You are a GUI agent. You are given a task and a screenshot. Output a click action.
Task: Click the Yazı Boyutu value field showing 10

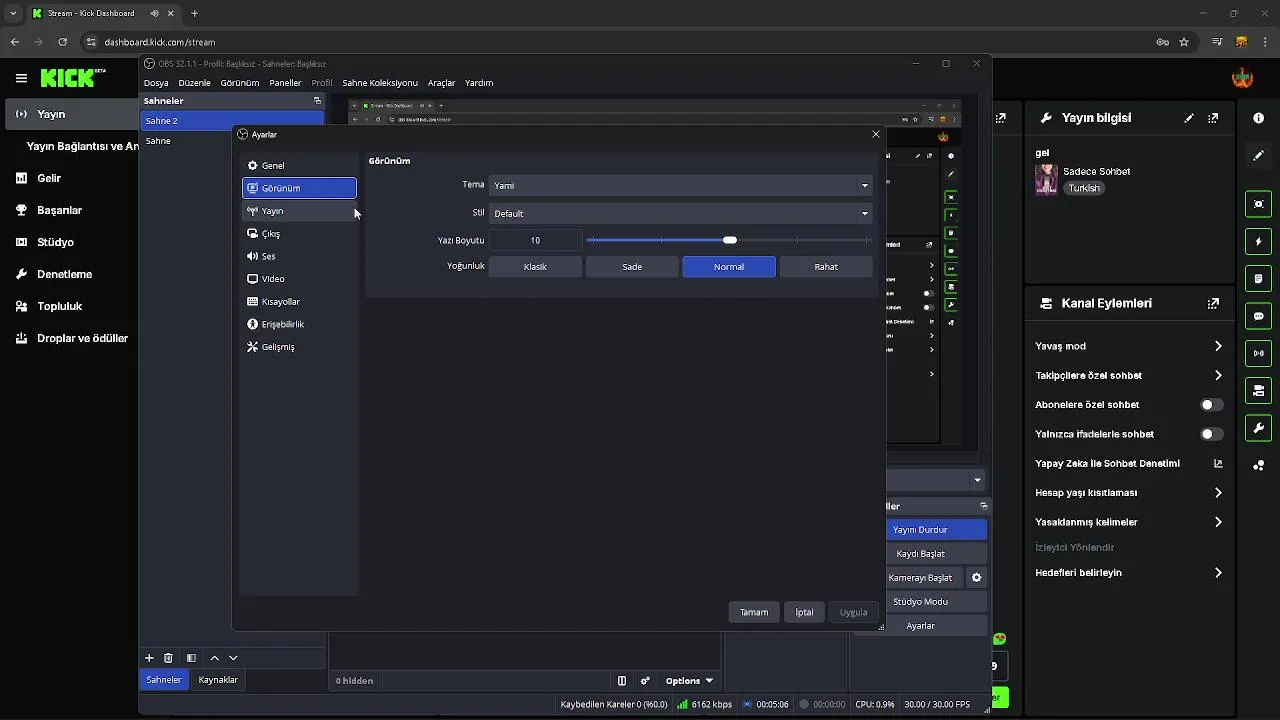pyautogui.click(x=535, y=240)
